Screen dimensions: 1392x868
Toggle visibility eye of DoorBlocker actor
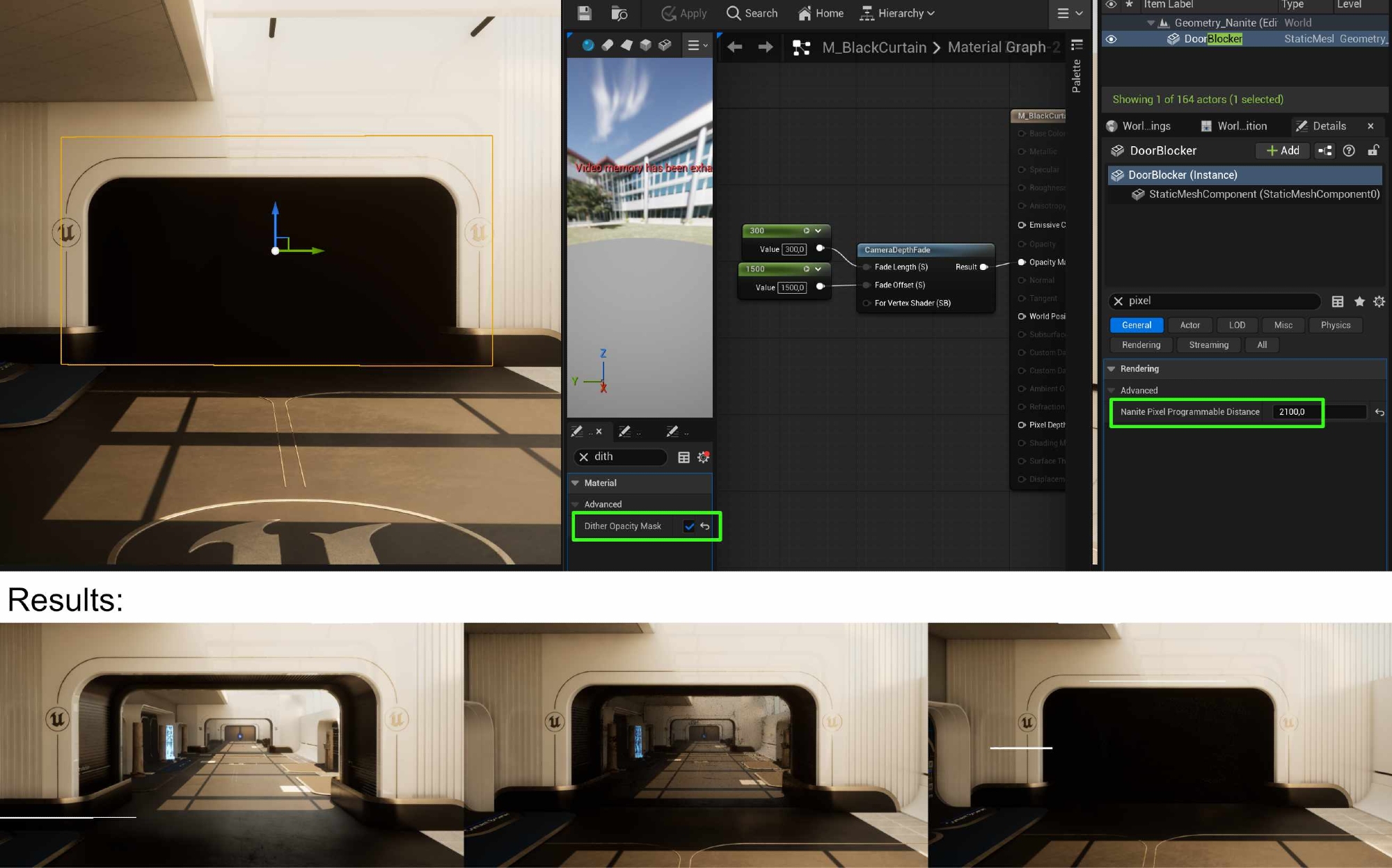click(x=1112, y=39)
